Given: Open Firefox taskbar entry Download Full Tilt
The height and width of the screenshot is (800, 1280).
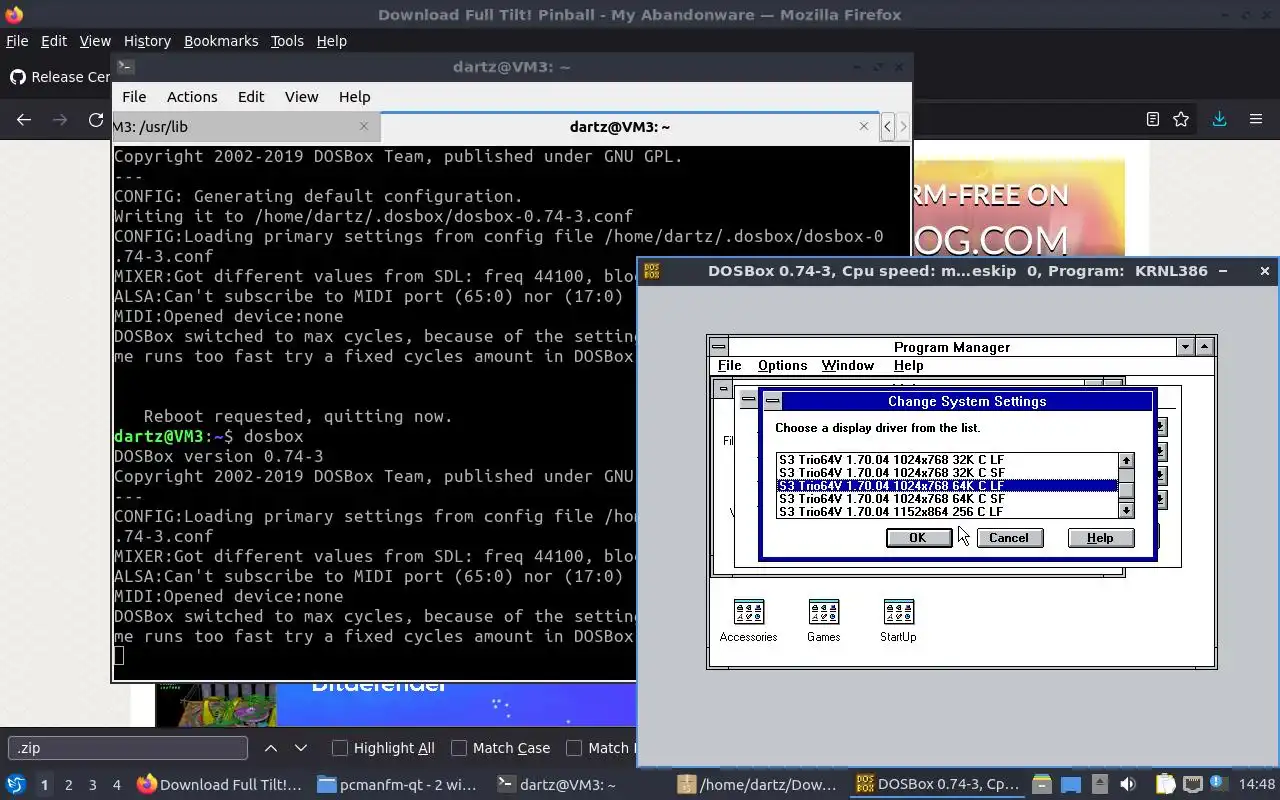Looking at the screenshot, I should 220,785.
